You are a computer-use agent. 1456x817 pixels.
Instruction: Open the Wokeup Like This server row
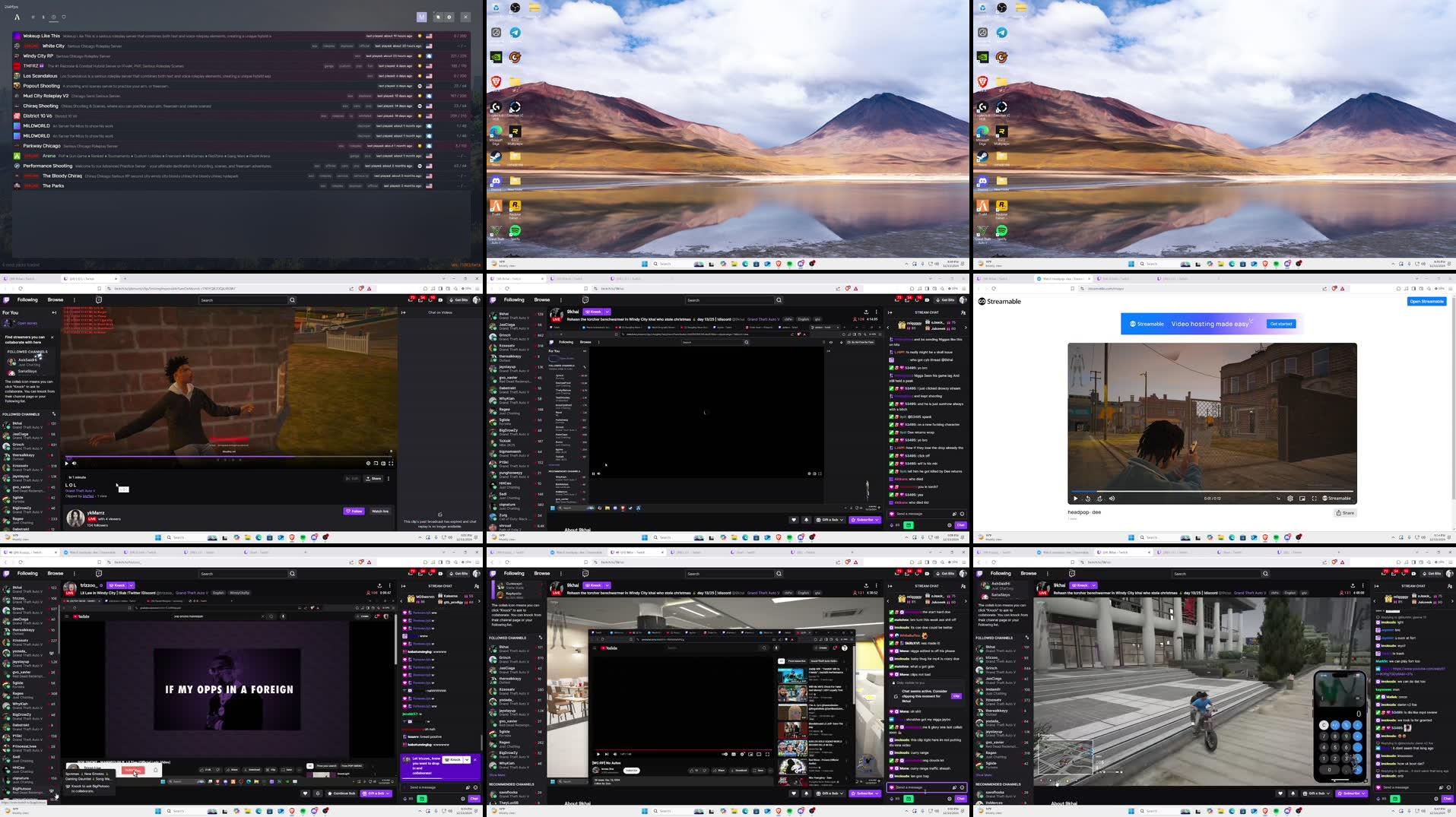[240, 36]
